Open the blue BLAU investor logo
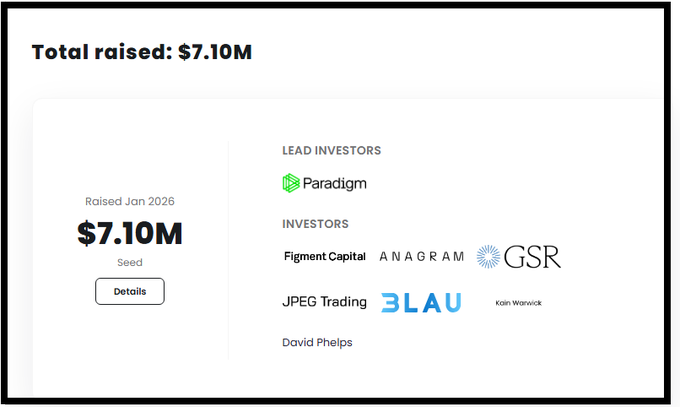This screenshot has width=680, height=407. coord(421,302)
